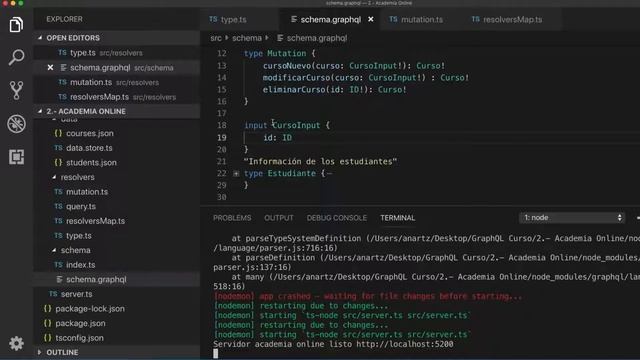The width and height of the screenshot is (640, 360).
Task: Close schema.graphql in Open Editors list
Action: coord(50,67)
